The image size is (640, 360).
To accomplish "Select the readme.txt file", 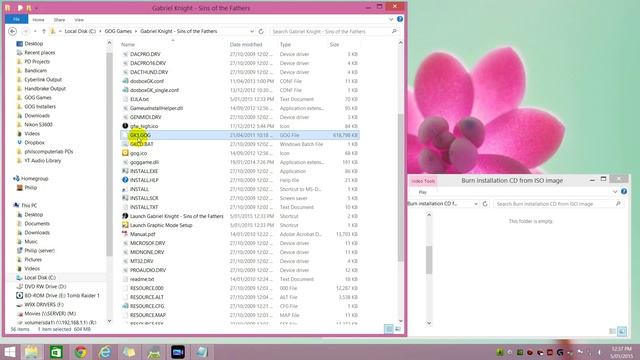I will click(x=142, y=279).
